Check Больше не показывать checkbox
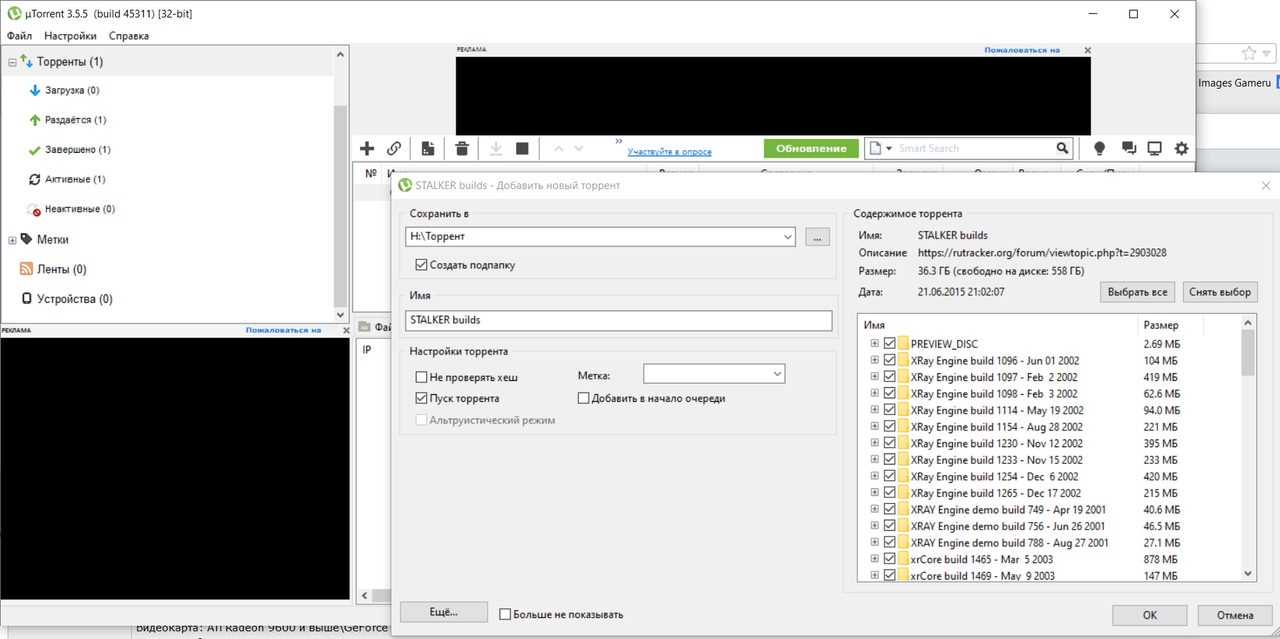The height and width of the screenshot is (639, 1280). 505,614
